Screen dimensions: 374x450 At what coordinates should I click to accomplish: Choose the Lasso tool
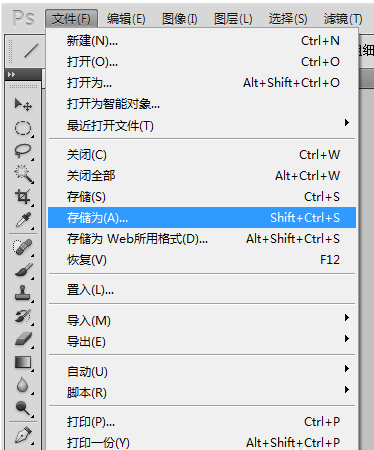pos(23,151)
